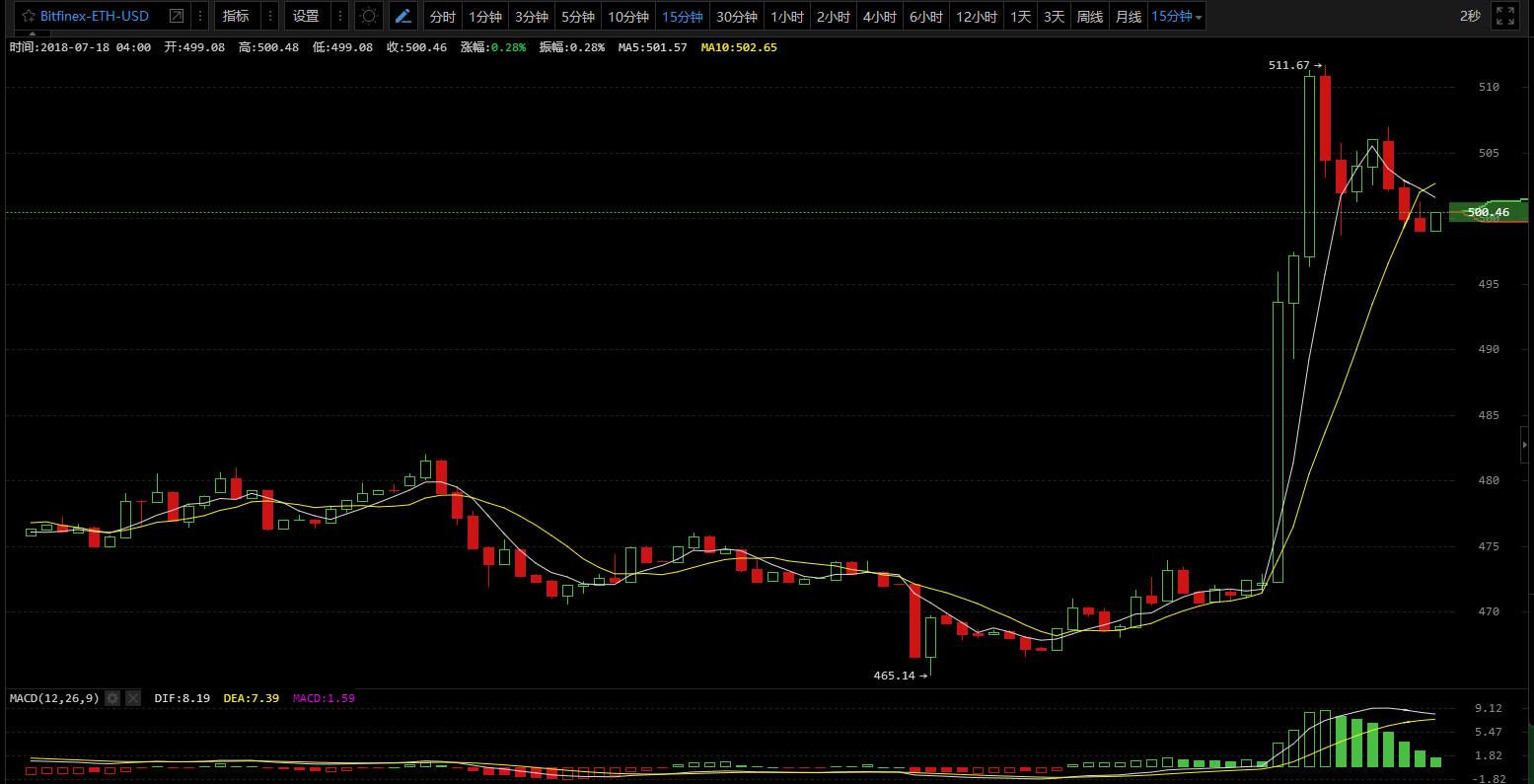Click the current price tag 500.46
Screen dimensions: 1534x784
pos(1488,212)
